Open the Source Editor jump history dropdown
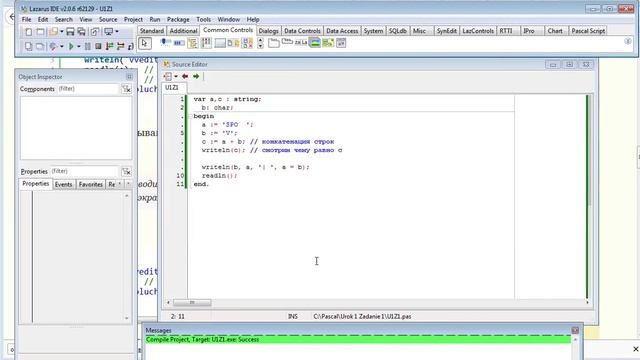Screen dimensions: 640x360 [176, 76]
